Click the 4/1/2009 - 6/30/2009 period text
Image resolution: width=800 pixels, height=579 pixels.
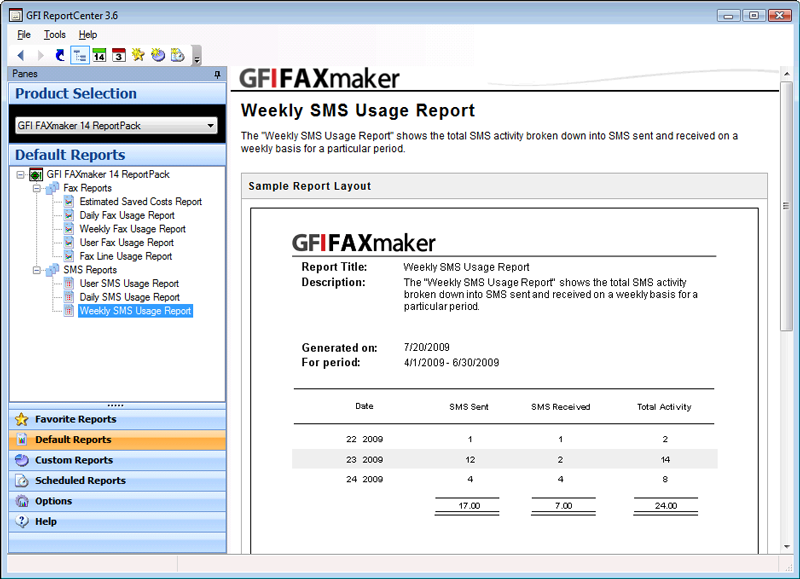click(x=452, y=363)
